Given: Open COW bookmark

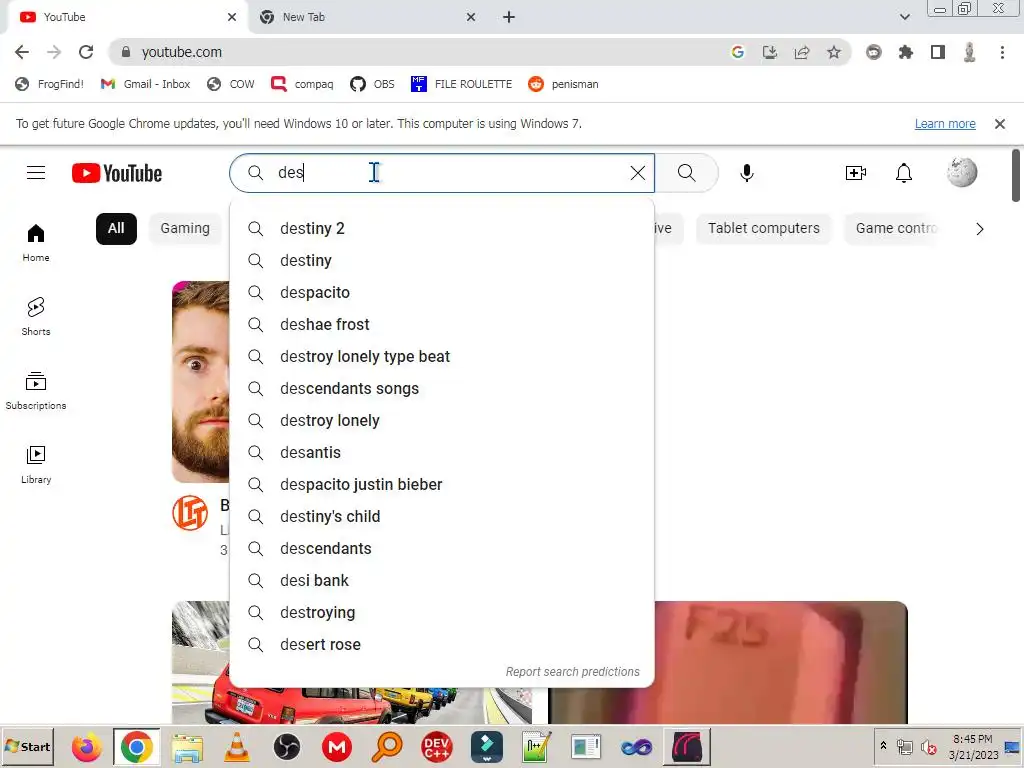Looking at the screenshot, I should (x=231, y=84).
